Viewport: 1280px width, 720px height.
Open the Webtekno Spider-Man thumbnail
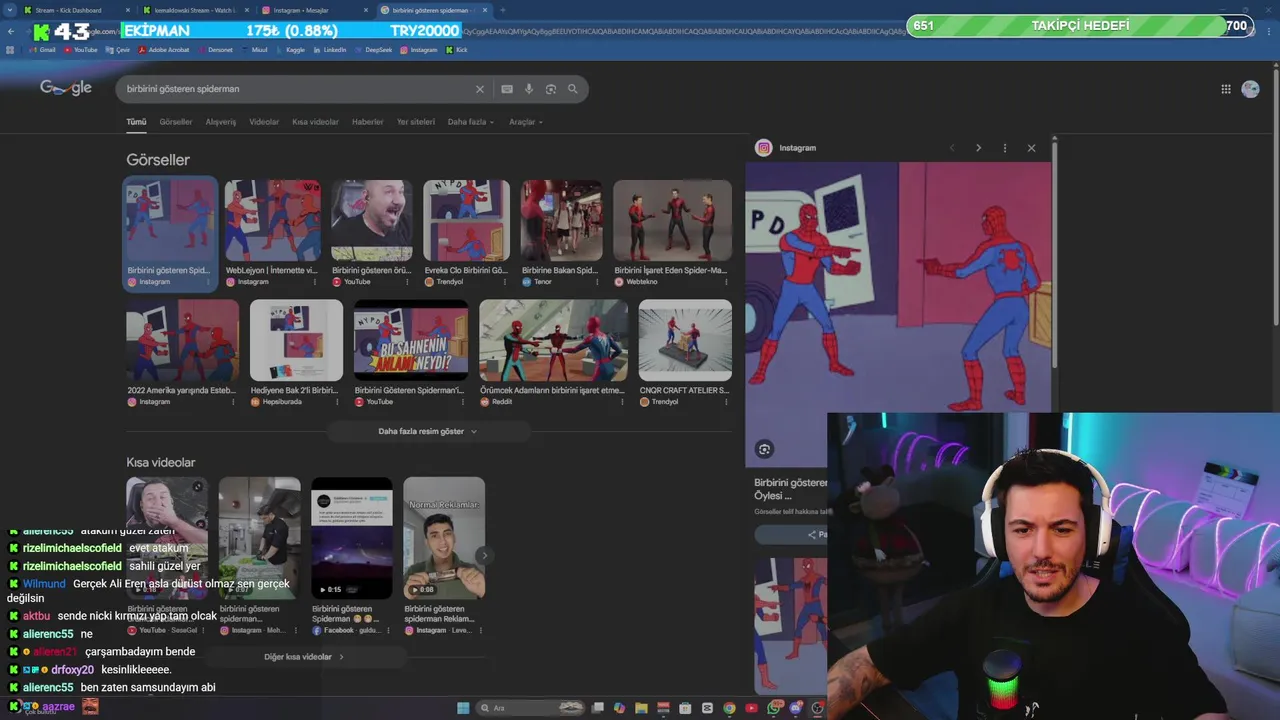click(x=672, y=221)
